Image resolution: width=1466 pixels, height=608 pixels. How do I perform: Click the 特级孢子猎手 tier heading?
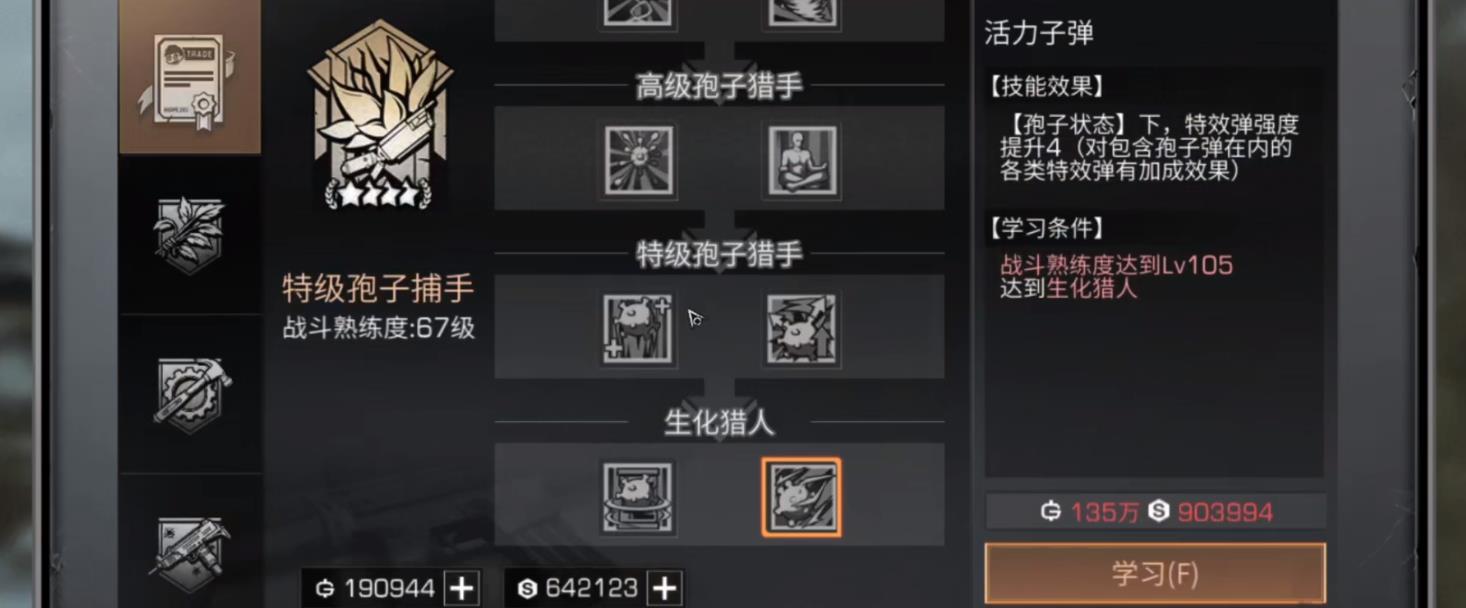[719, 254]
